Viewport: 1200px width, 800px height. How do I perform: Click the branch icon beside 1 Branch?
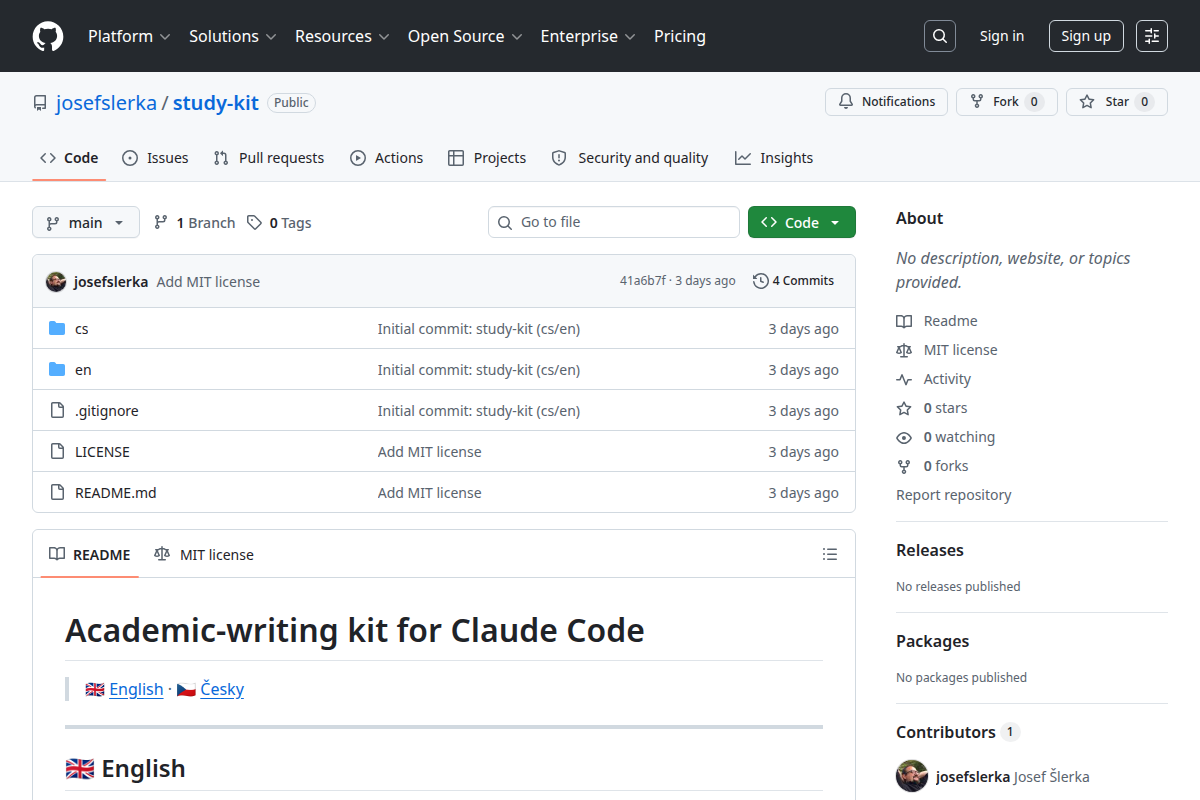(x=161, y=222)
